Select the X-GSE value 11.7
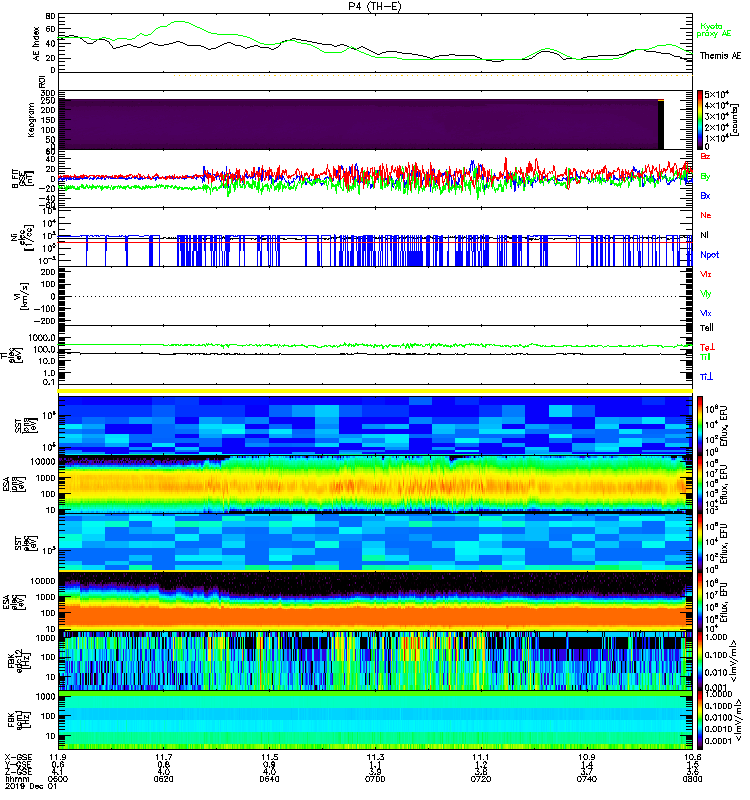Image resolution: width=750 pixels, height=800 pixels. point(163,757)
